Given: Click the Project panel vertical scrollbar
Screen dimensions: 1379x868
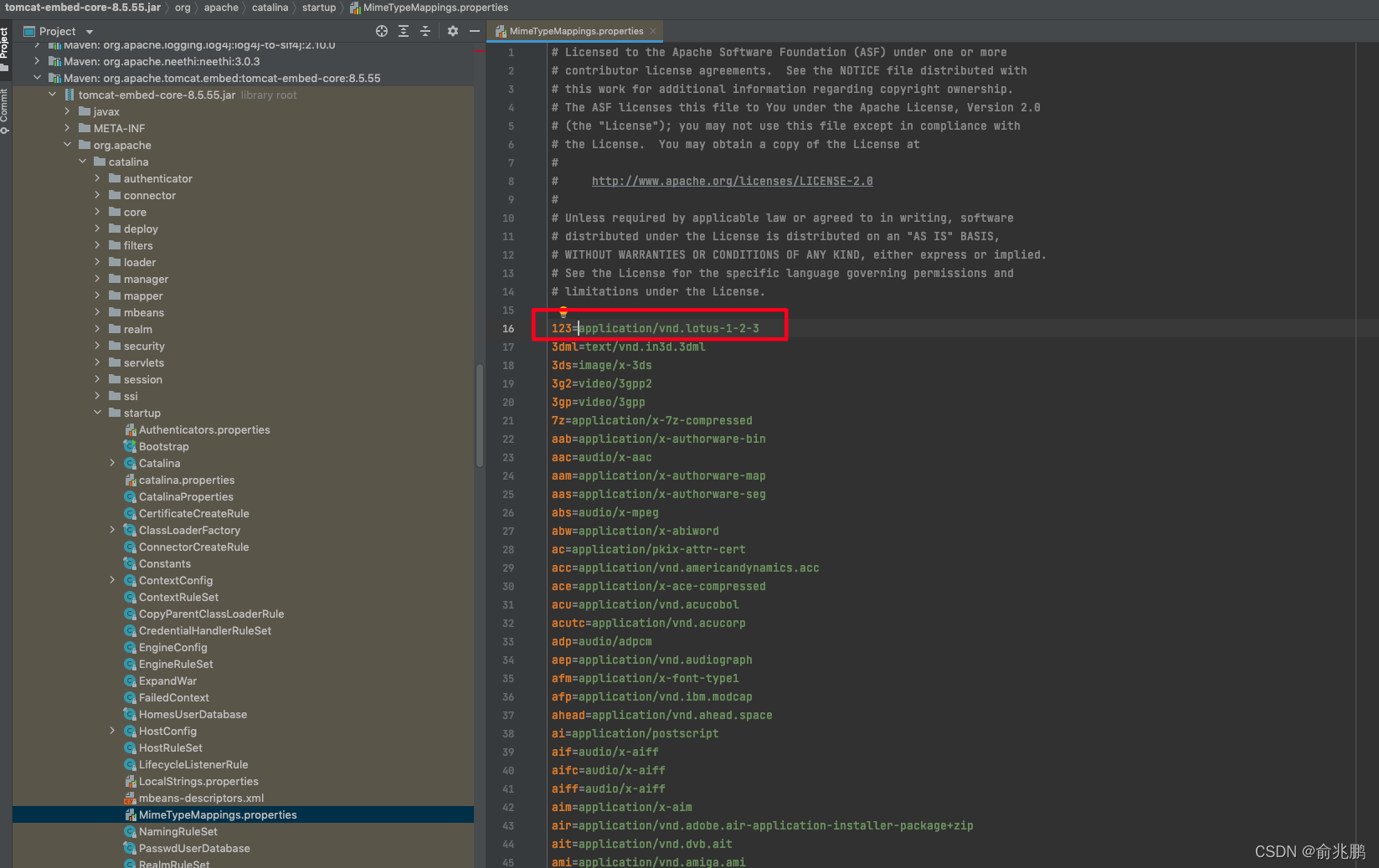Looking at the screenshot, I should click(x=480, y=415).
